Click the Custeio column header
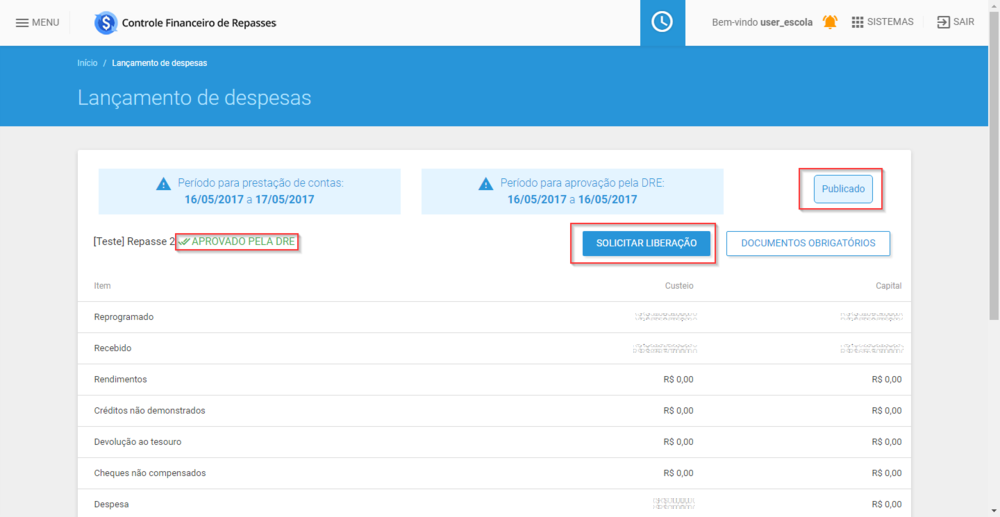The height and width of the screenshot is (517, 1000). (x=679, y=286)
